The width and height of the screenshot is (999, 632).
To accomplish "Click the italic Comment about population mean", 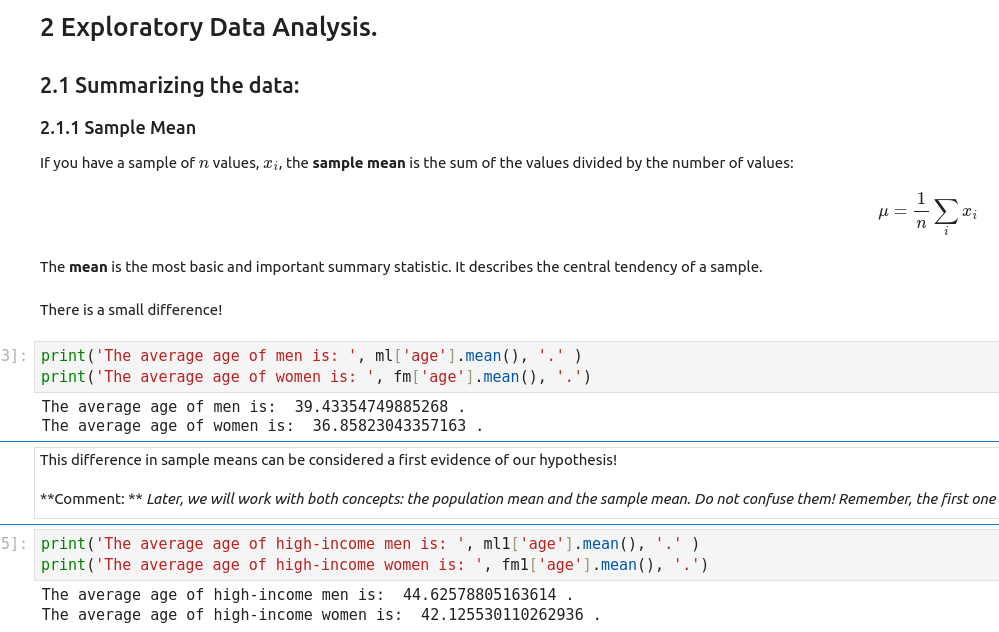I will 570,499.
